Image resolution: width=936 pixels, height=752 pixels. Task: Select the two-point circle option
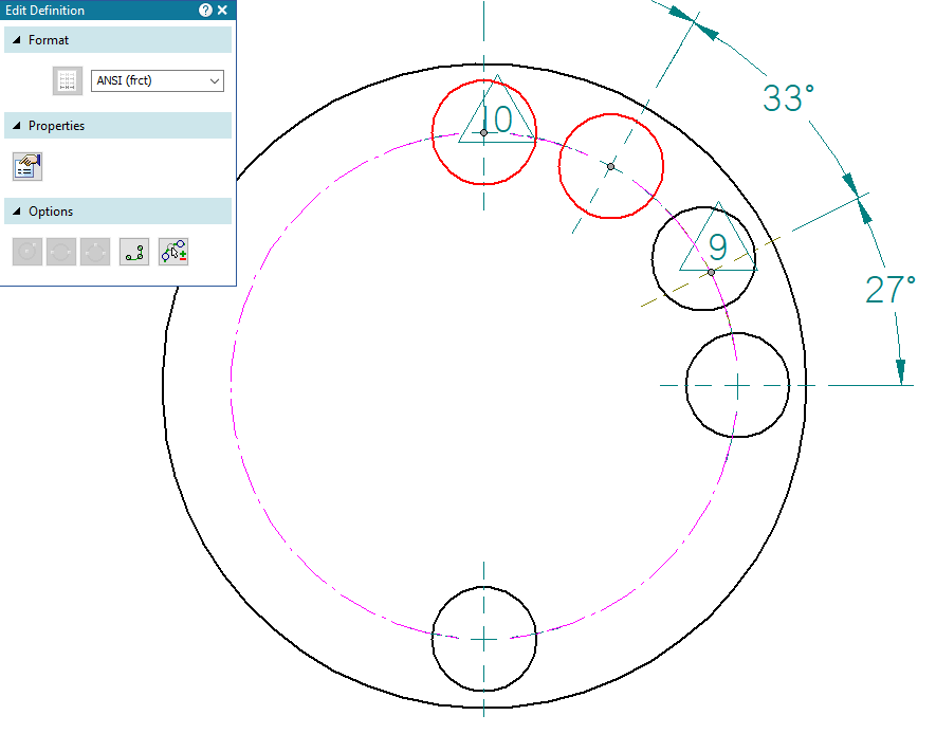tap(61, 252)
